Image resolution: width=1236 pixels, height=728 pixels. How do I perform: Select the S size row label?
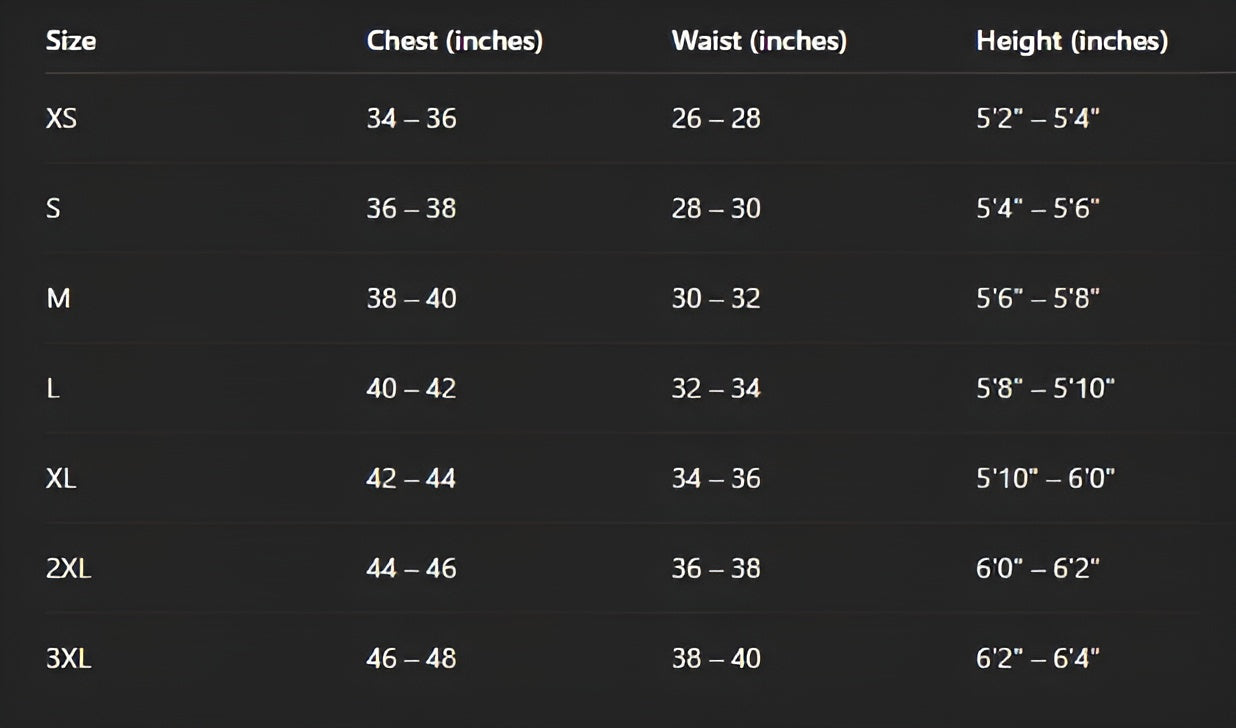tap(53, 208)
